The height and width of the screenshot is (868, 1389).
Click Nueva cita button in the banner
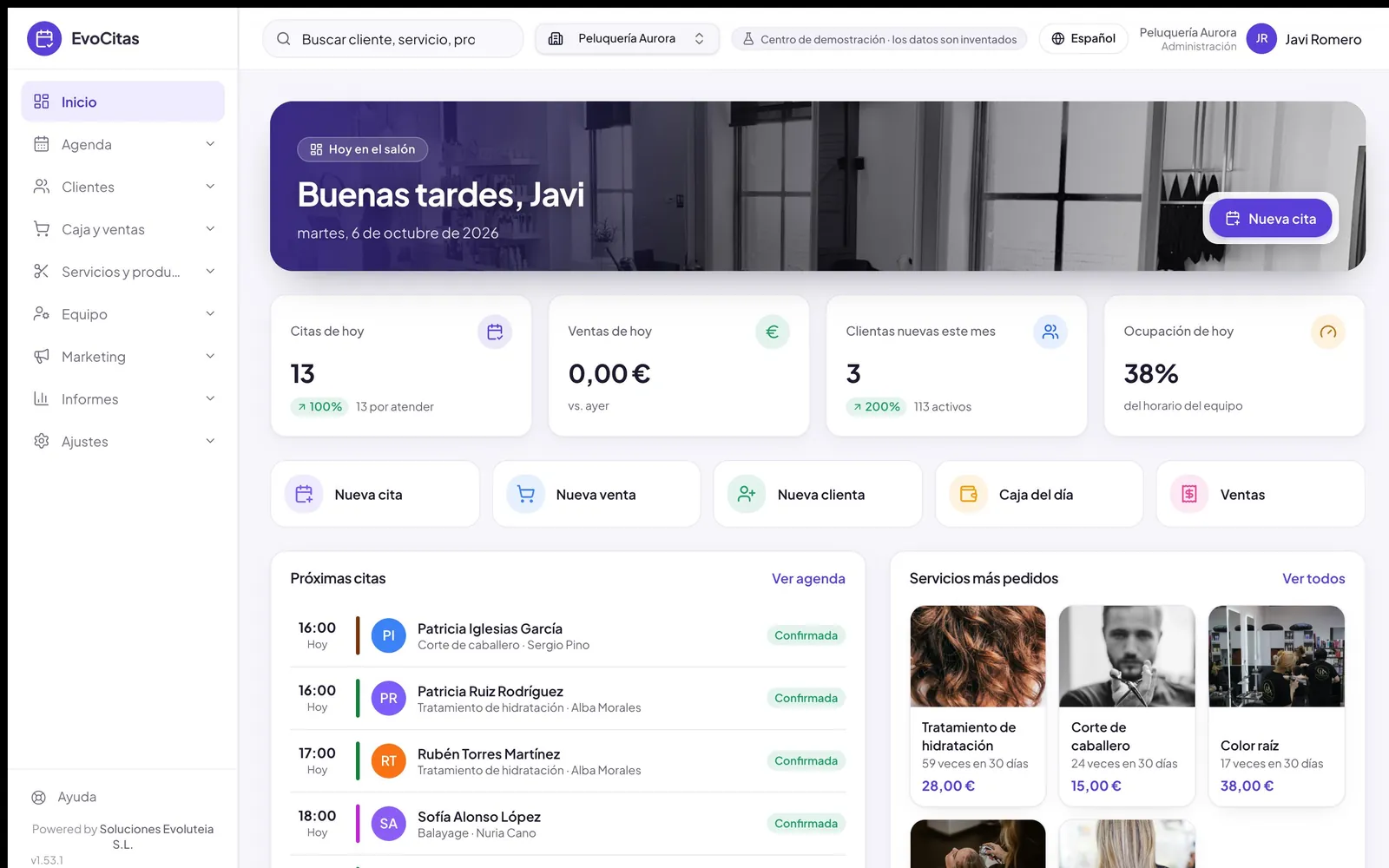[1270, 219]
